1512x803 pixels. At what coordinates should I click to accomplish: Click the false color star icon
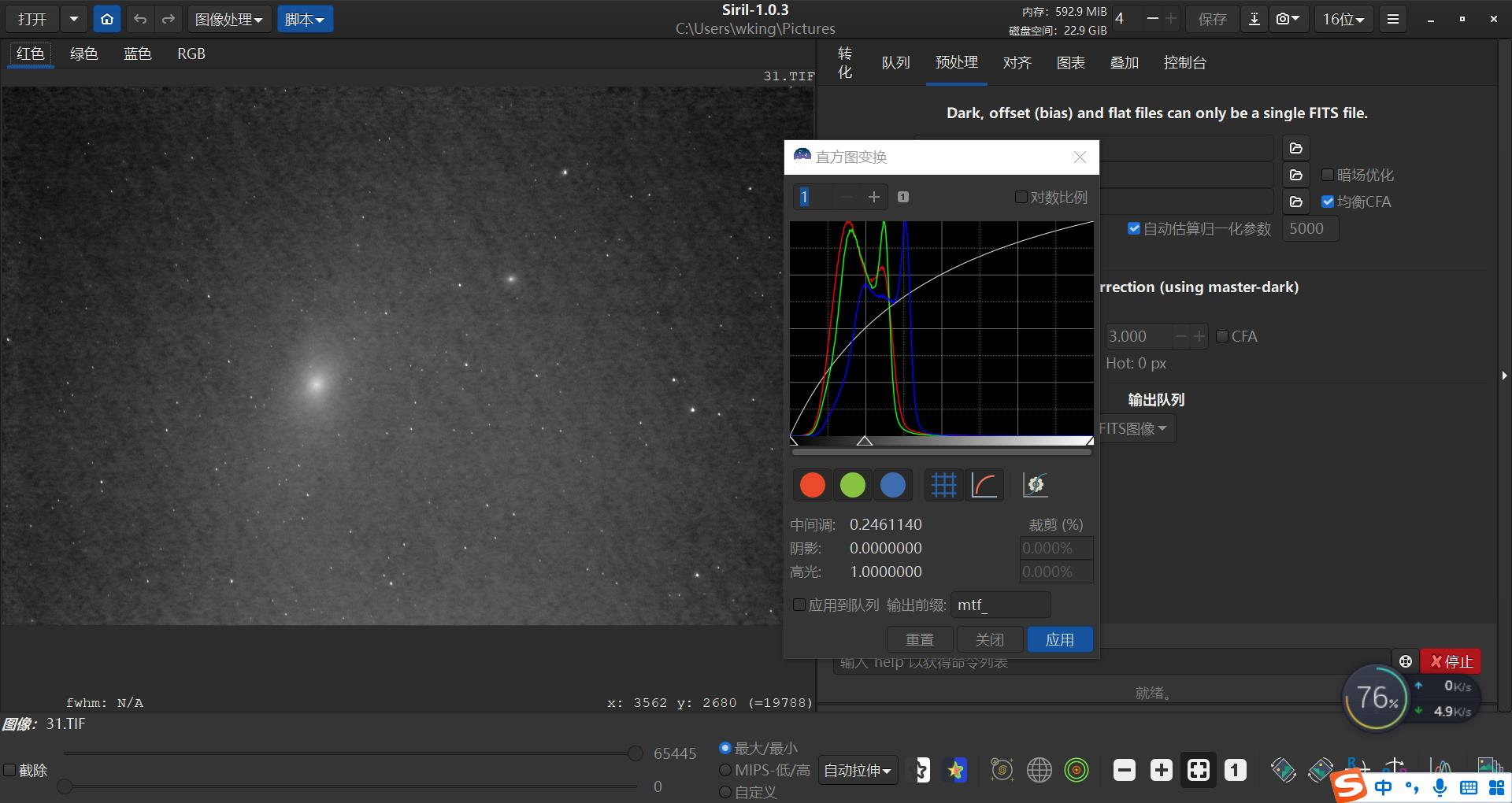pos(956,770)
